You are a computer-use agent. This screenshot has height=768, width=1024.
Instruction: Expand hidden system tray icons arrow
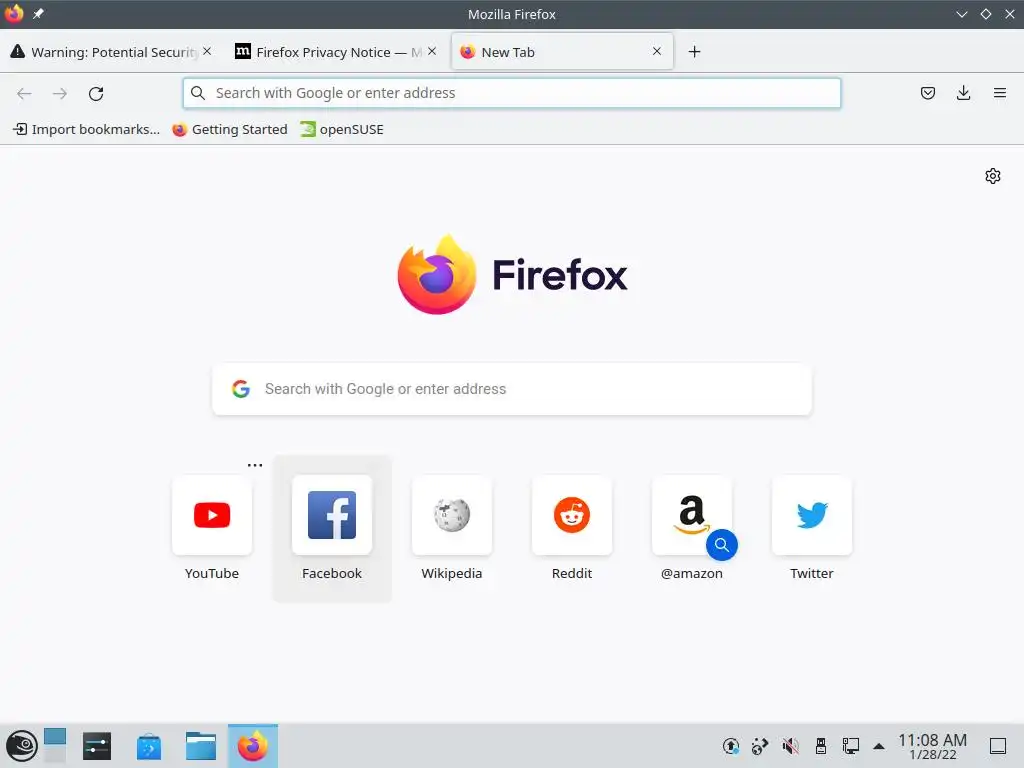(879, 746)
